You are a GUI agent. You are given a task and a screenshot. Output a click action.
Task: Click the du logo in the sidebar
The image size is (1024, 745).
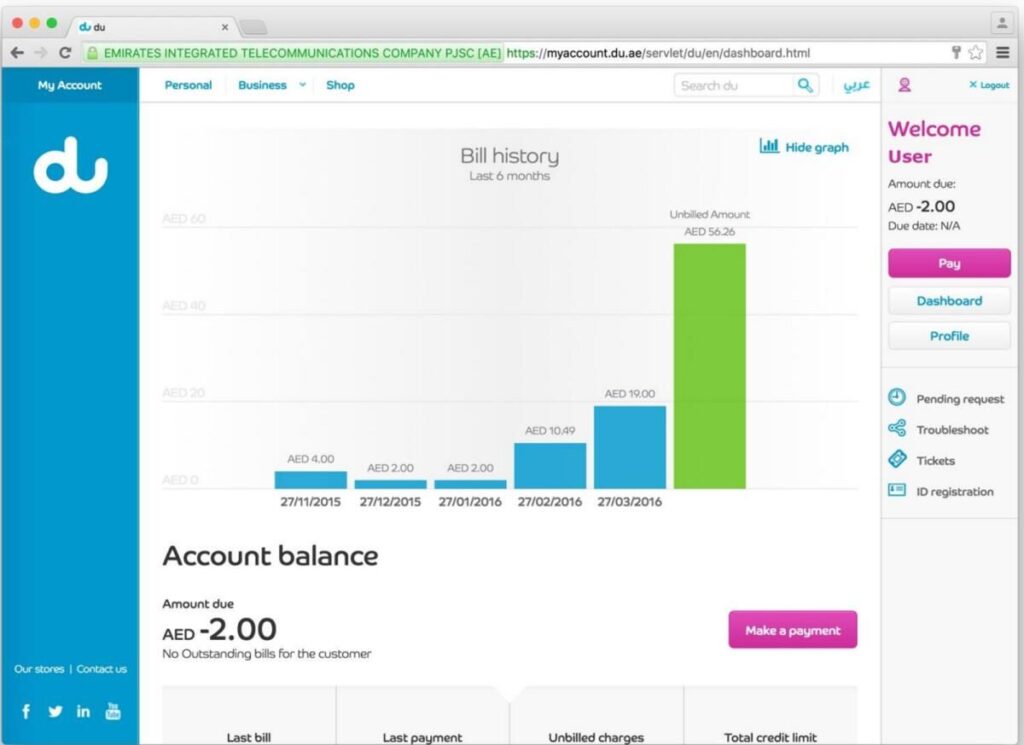click(x=70, y=166)
